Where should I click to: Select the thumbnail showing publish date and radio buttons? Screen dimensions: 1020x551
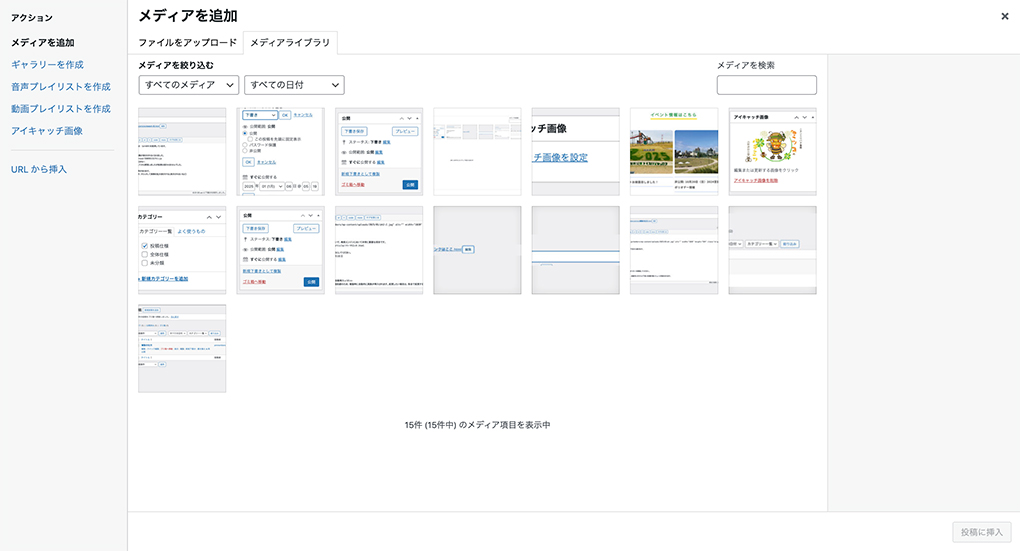point(280,152)
